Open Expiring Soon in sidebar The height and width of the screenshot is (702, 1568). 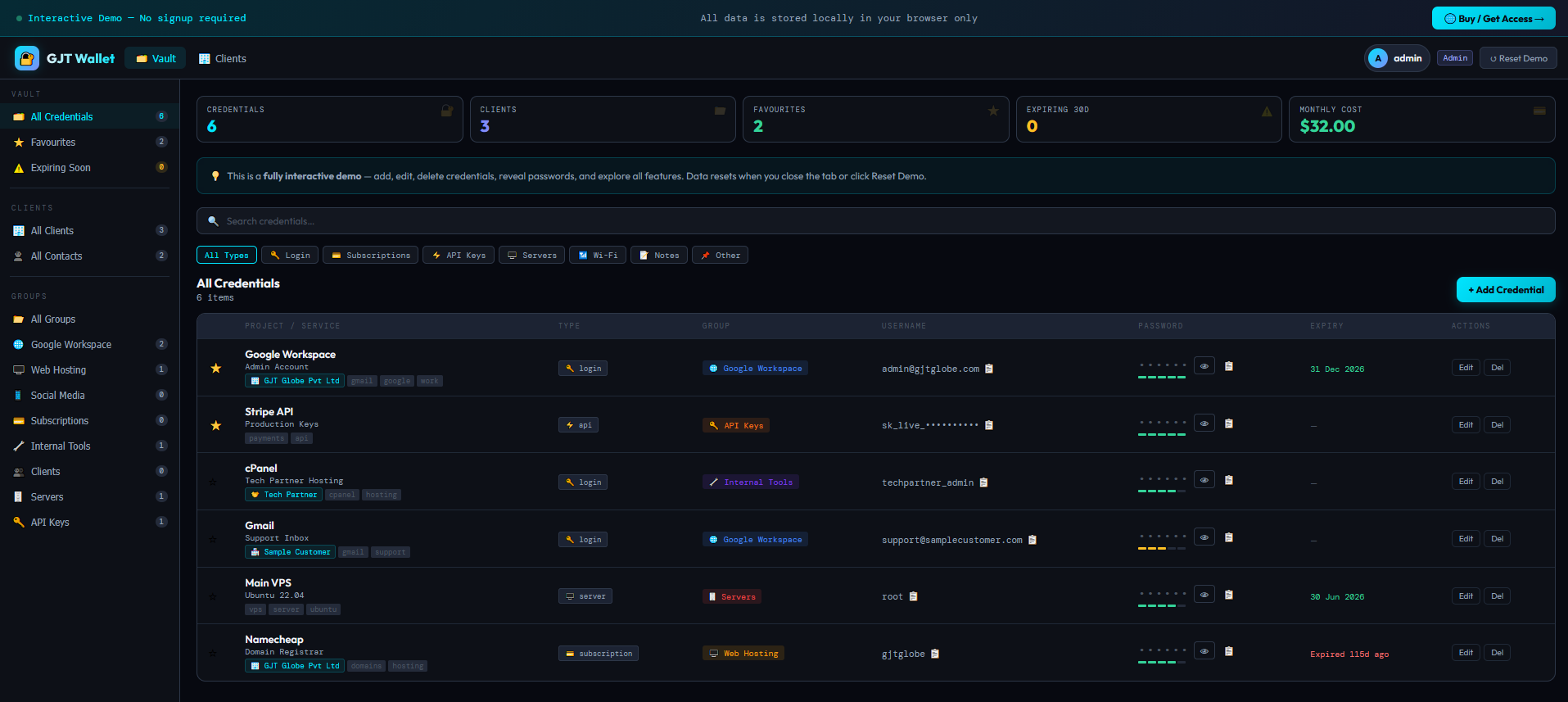click(x=89, y=167)
